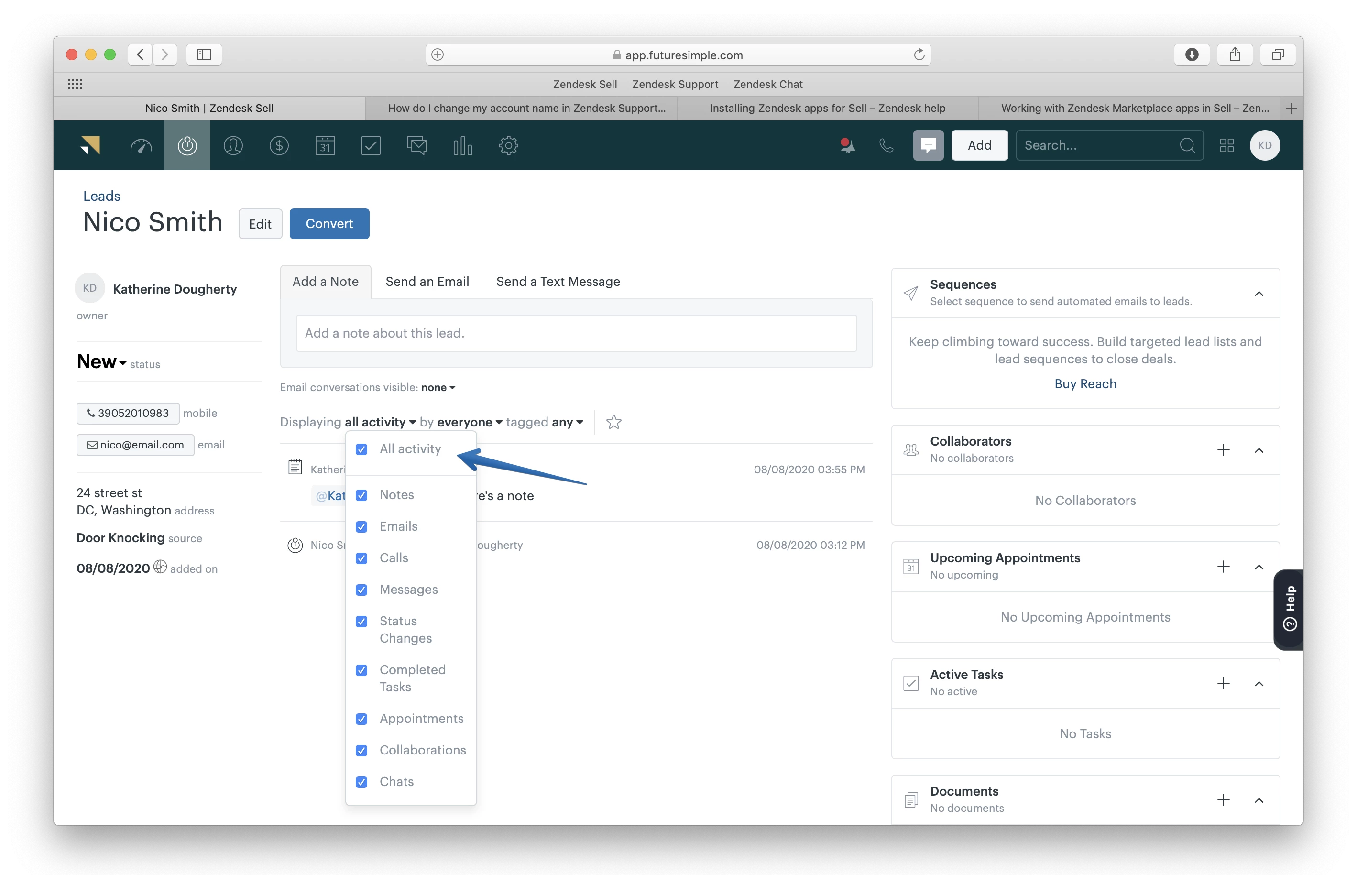
Task: Open the Dashboard speedometer icon
Action: pyautogui.click(x=141, y=146)
